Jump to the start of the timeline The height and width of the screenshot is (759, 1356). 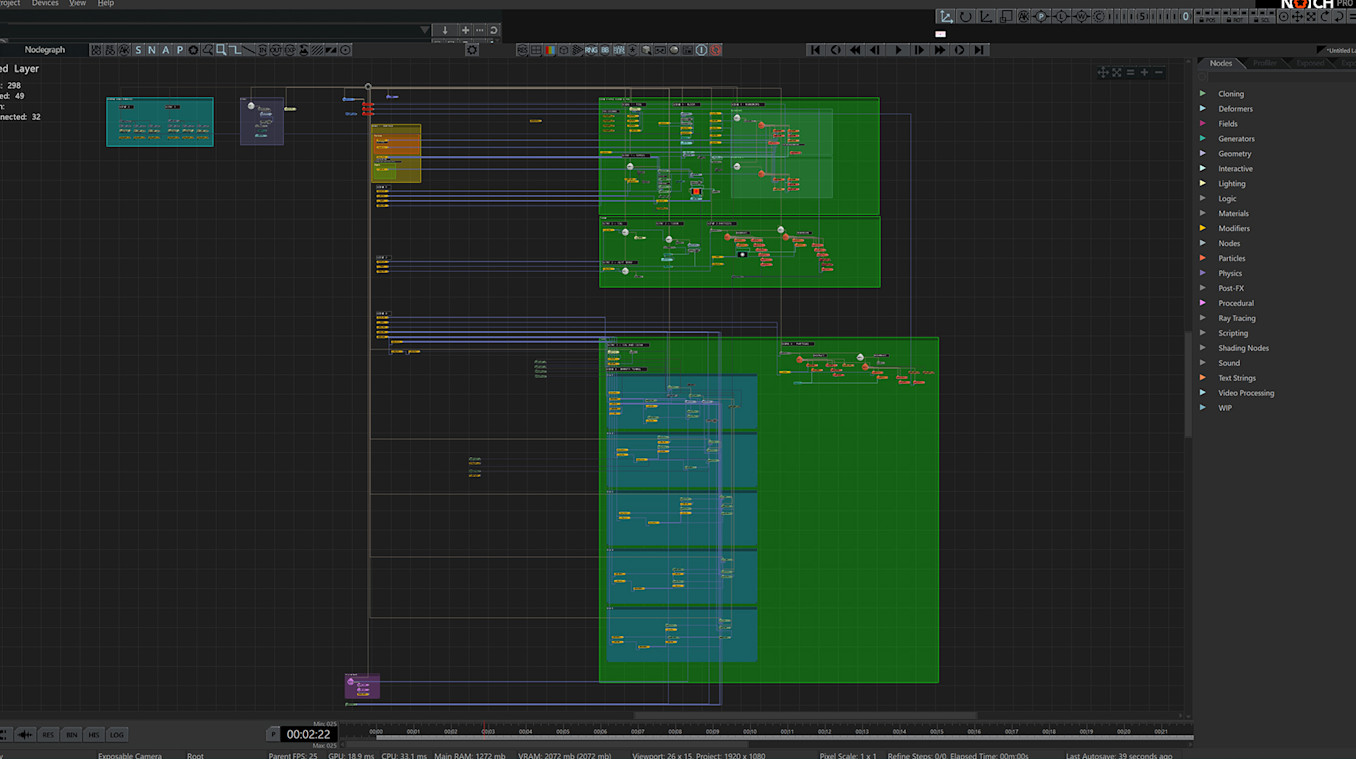pyautogui.click(x=815, y=50)
